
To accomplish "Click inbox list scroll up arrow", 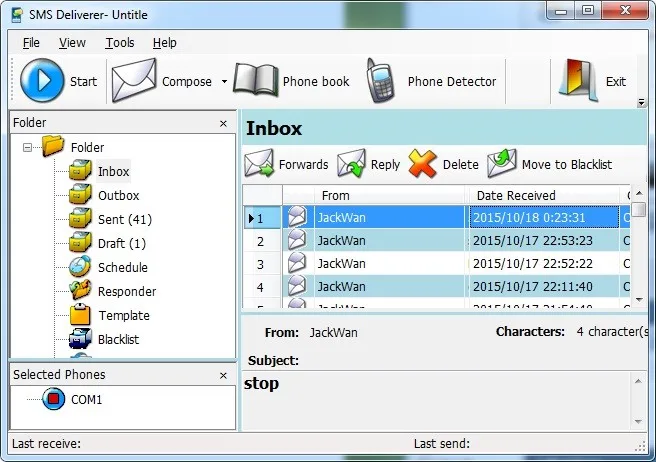I will pos(639,193).
